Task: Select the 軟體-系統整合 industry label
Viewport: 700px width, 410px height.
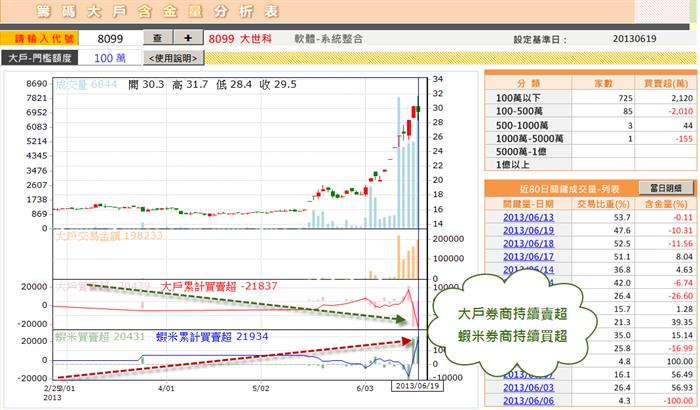Action: (x=329, y=39)
